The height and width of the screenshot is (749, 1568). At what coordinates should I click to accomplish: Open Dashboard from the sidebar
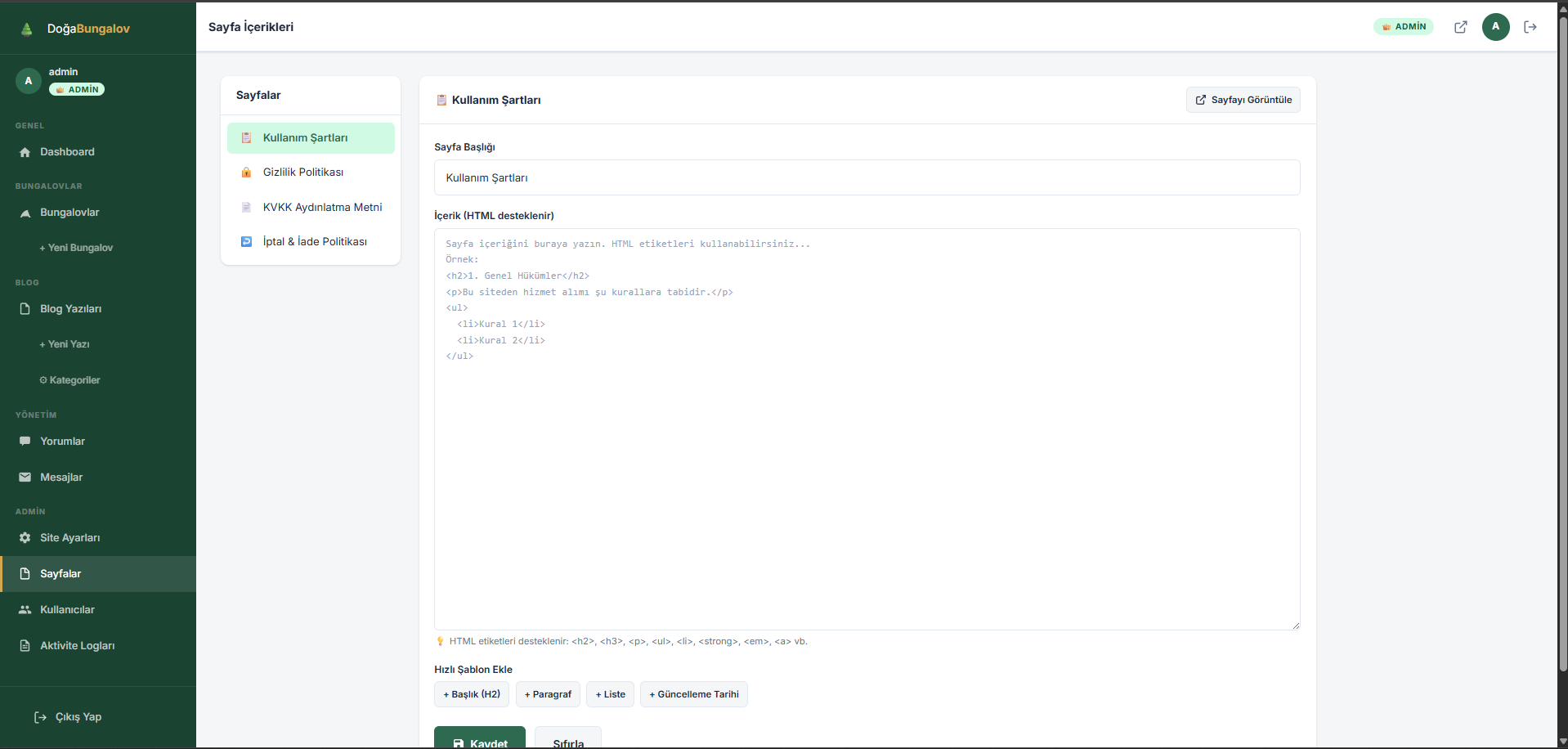click(x=67, y=152)
